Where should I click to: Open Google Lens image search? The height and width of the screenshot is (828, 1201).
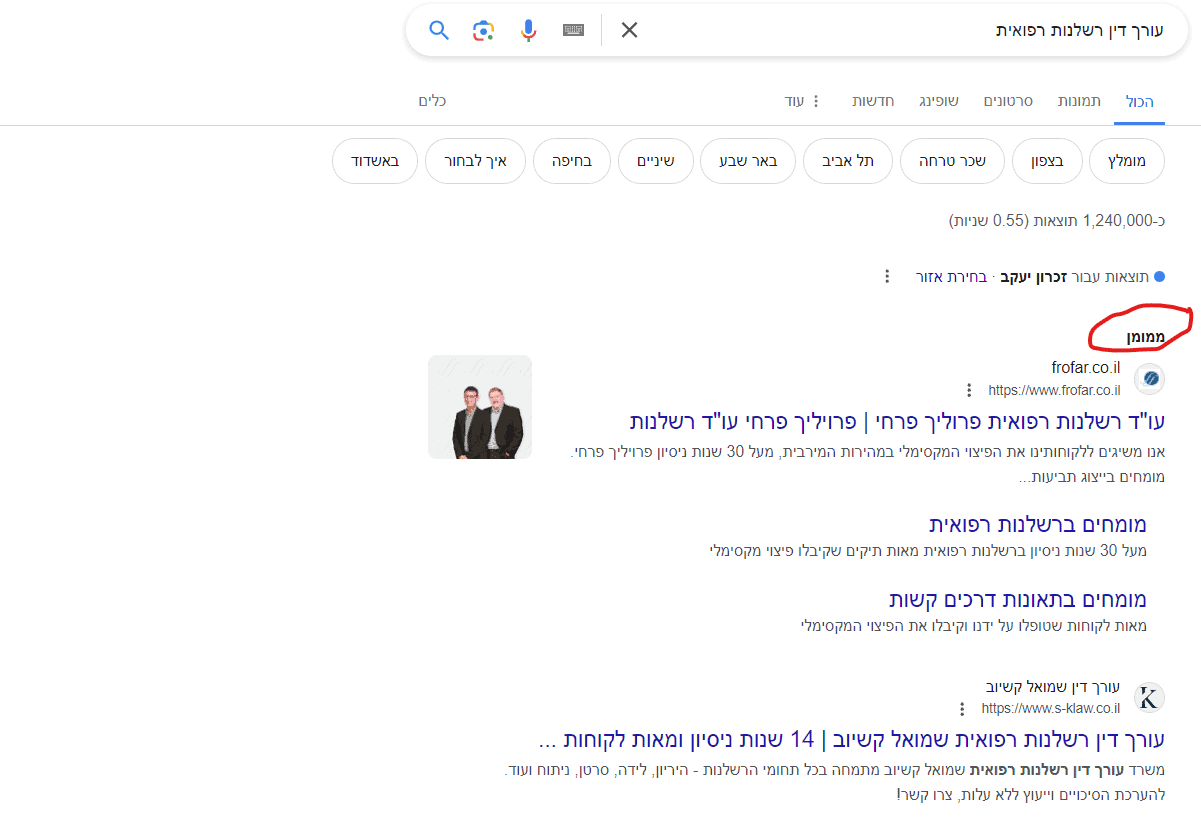[484, 30]
